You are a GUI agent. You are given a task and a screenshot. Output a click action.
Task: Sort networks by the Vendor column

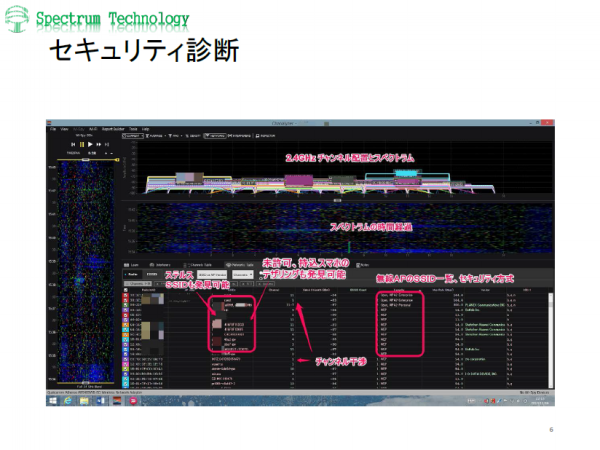pyautogui.click(x=485, y=290)
